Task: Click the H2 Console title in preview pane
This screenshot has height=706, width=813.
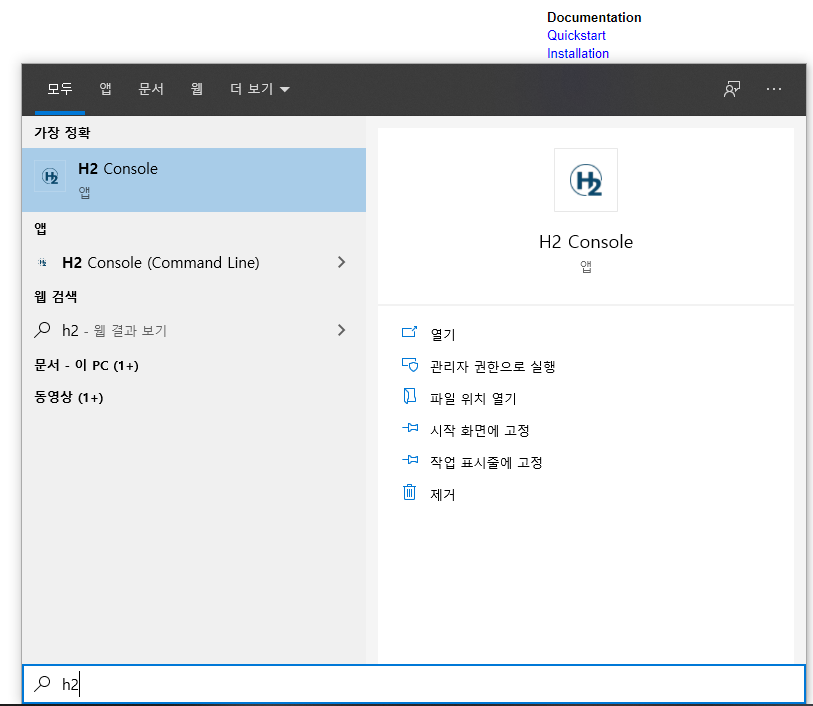Action: coord(585,242)
